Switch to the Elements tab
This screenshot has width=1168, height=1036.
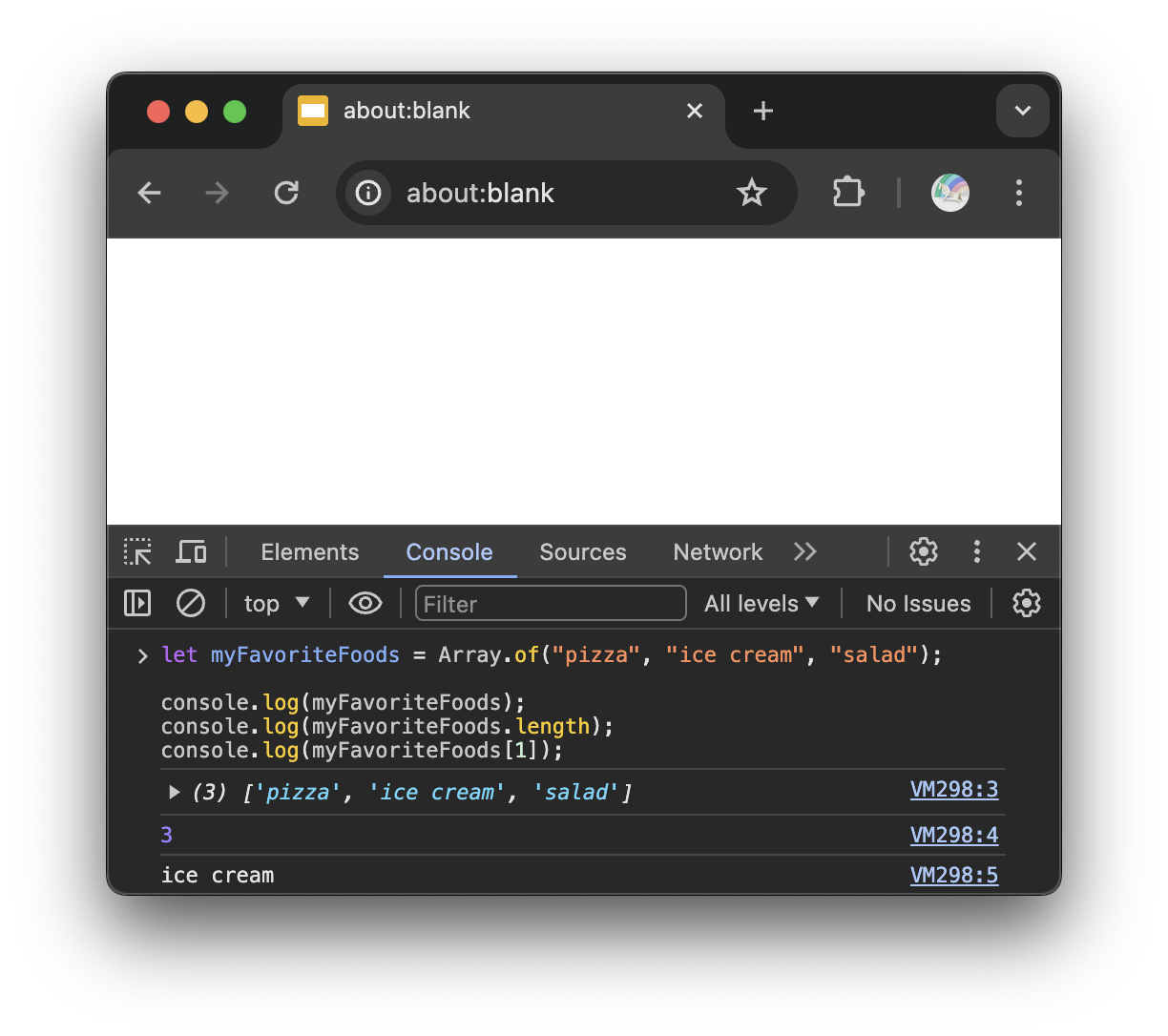point(310,551)
